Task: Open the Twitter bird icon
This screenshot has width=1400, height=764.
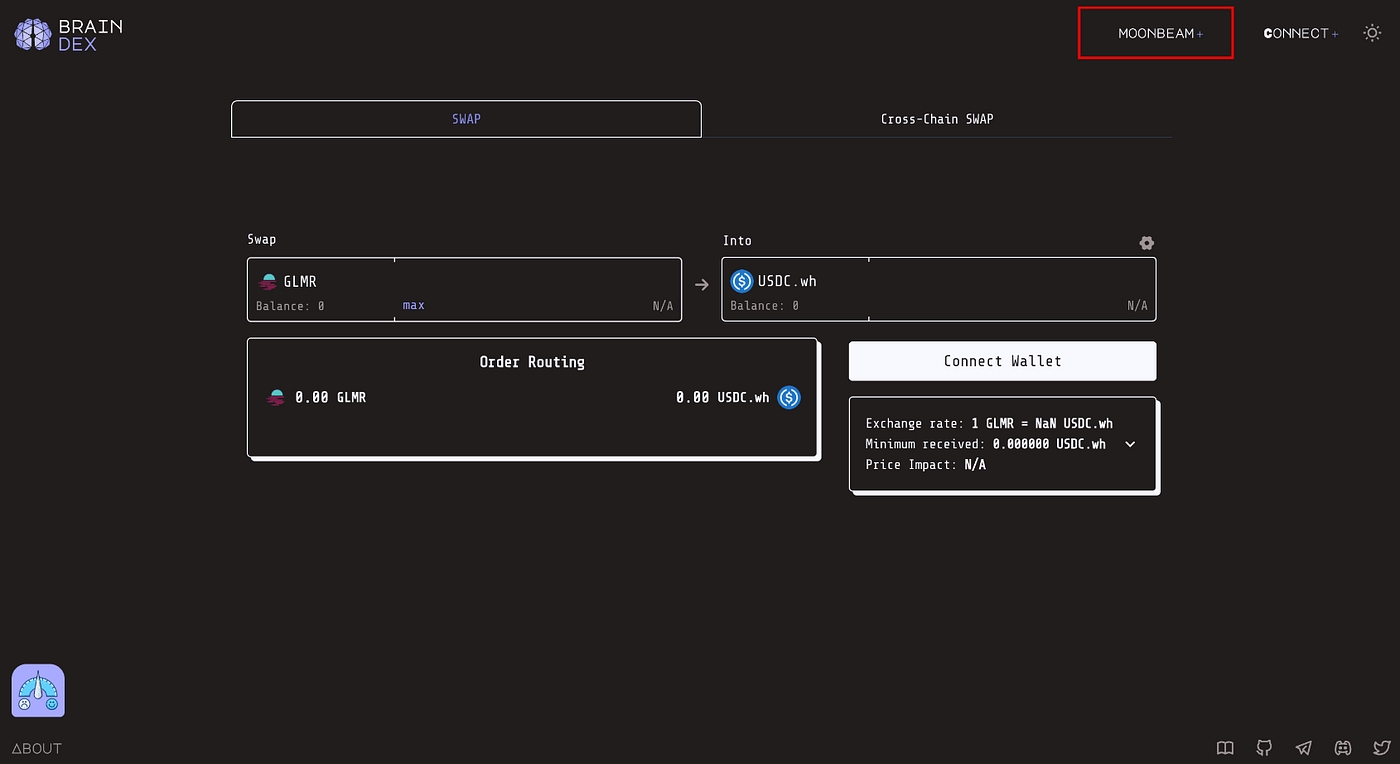Action: (x=1381, y=748)
